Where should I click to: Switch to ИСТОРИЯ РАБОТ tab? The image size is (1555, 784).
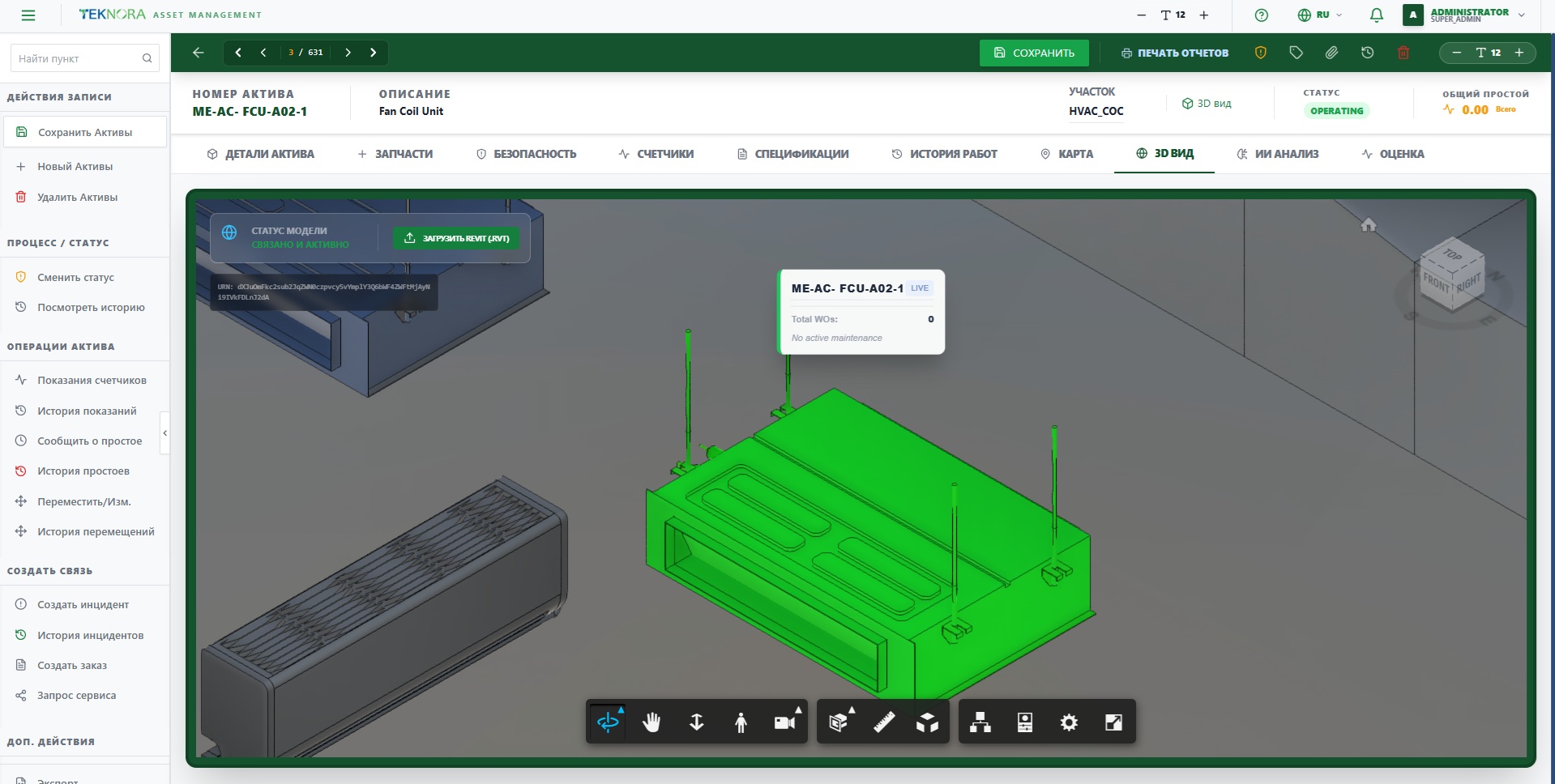click(945, 154)
